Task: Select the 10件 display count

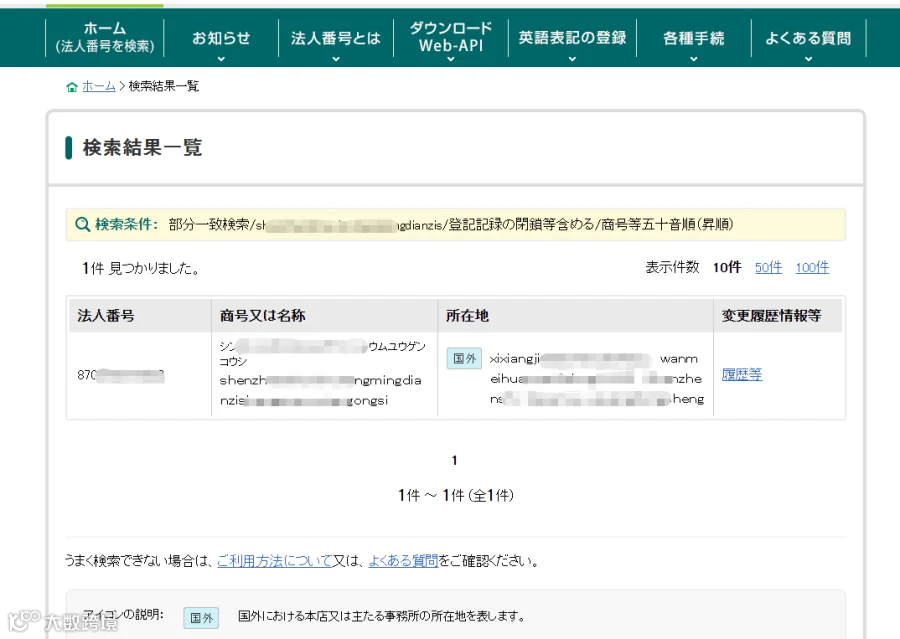Action: (x=727, y=268)
